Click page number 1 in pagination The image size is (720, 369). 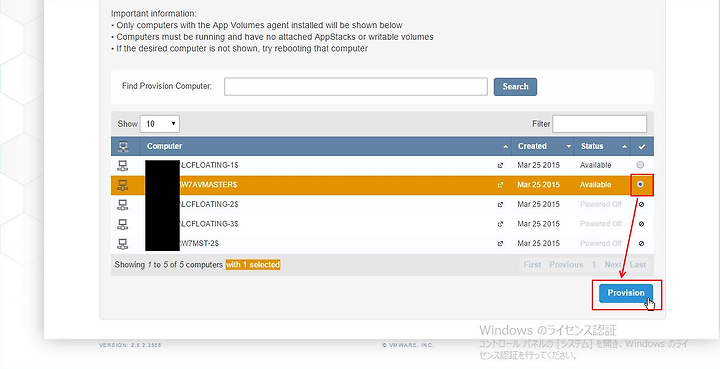594,265
